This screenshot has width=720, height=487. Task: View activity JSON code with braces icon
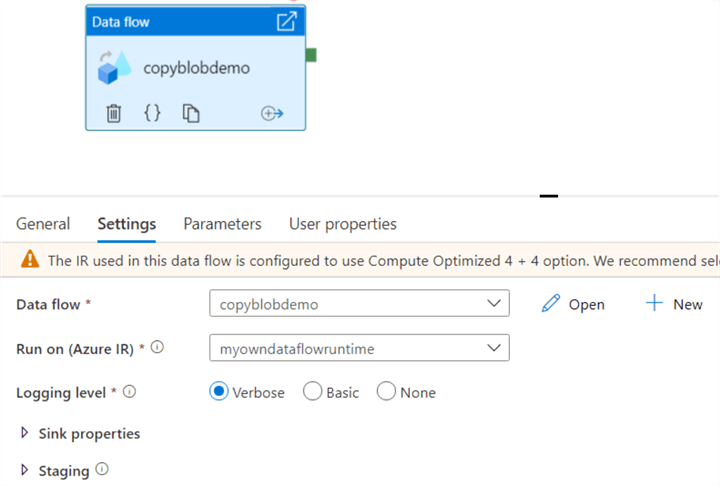152,113
